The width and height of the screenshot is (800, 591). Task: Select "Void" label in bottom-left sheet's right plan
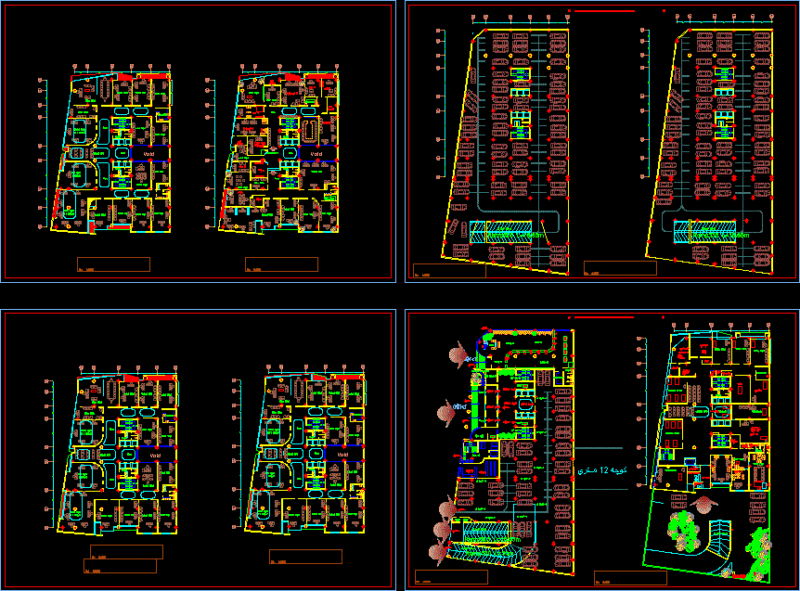(x=343, y=454)
